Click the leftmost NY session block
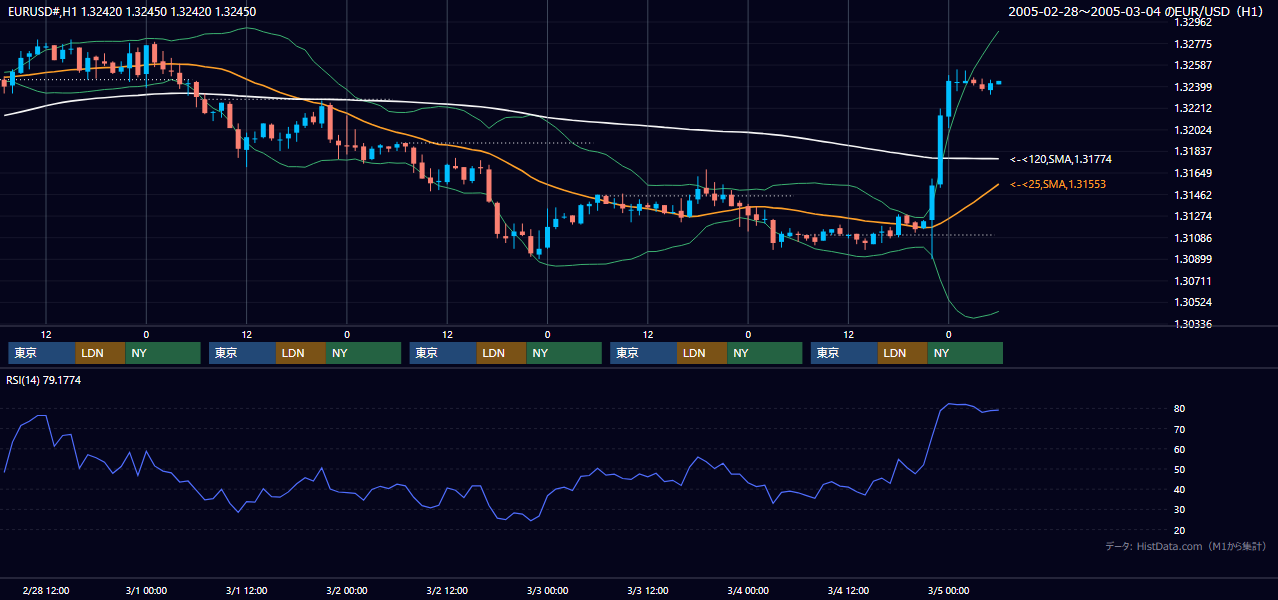 163,353
